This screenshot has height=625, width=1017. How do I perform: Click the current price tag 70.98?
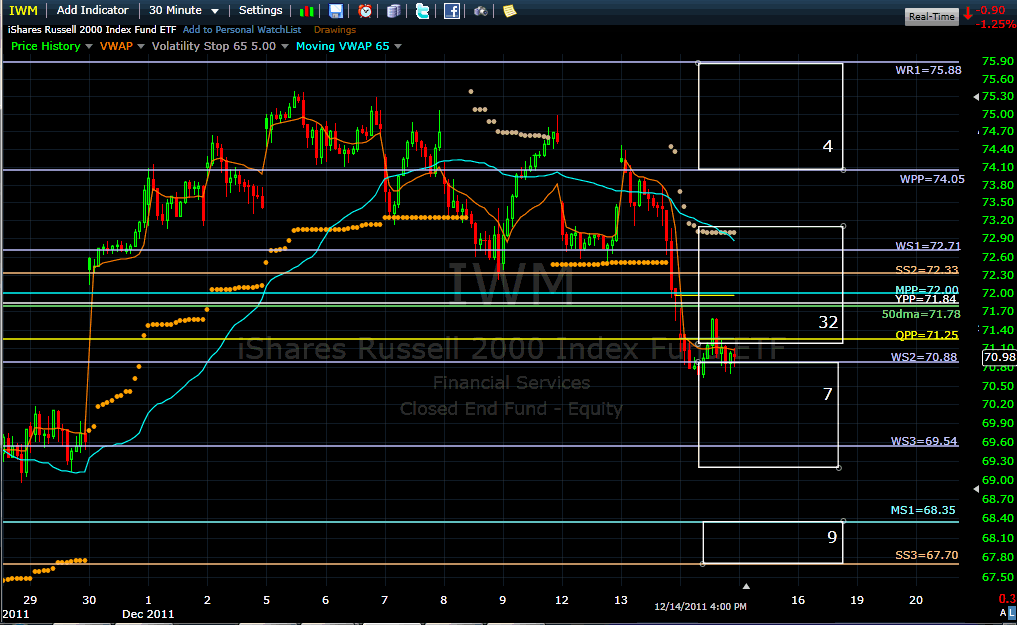pyautogui.click(x=999, y=357)
